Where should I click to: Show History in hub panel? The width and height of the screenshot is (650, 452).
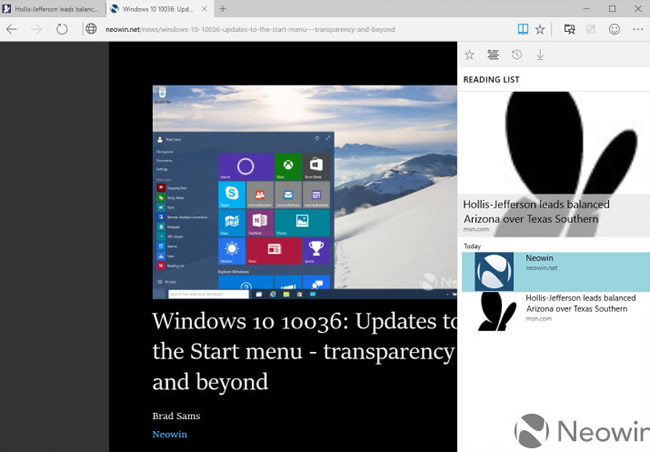point(517,55)
